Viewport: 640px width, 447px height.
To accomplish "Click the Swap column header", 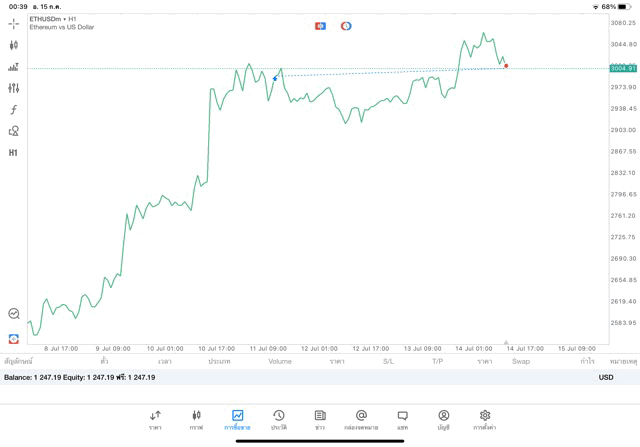I will (521, 361).
